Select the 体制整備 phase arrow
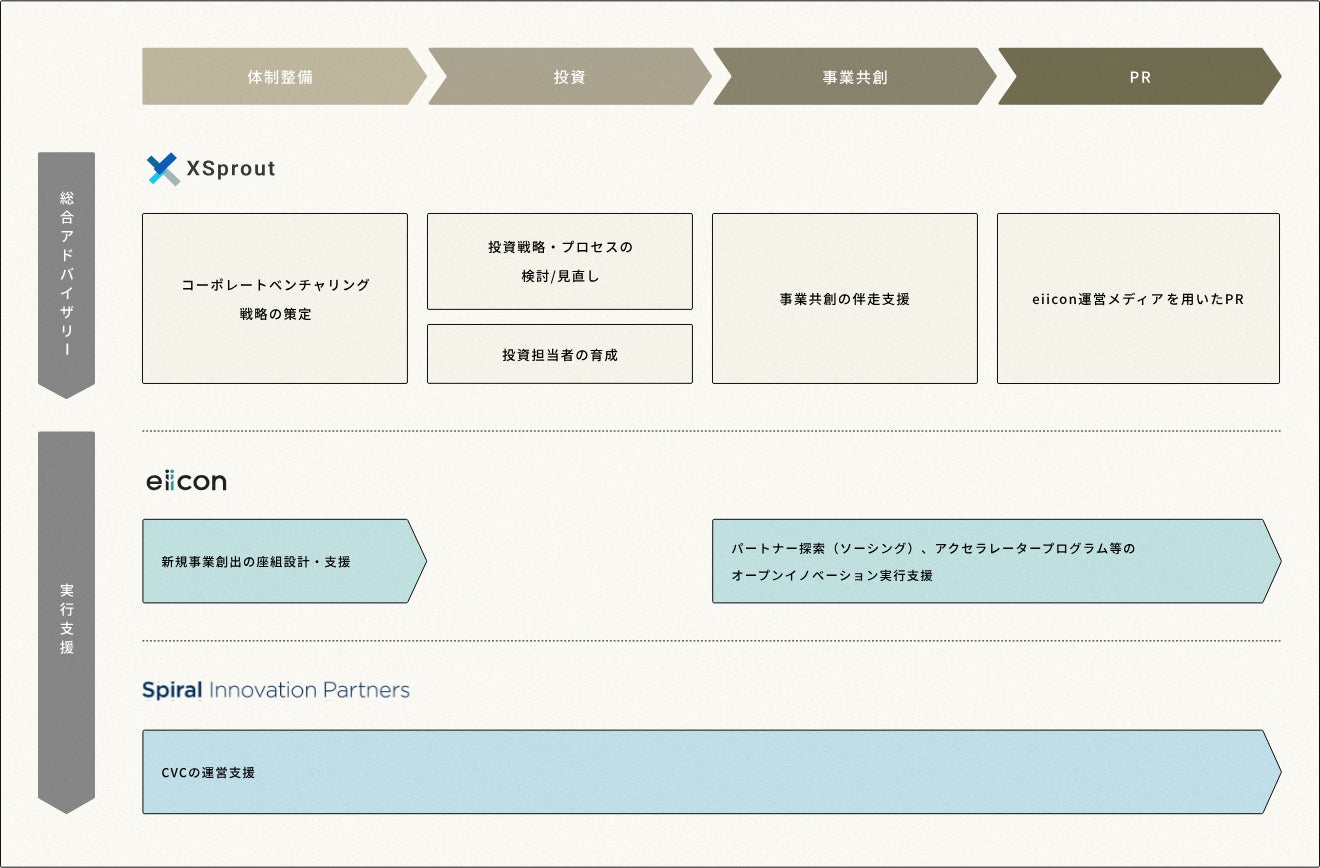This screenshot has width=1320, height=868. [x=284, y=76]
